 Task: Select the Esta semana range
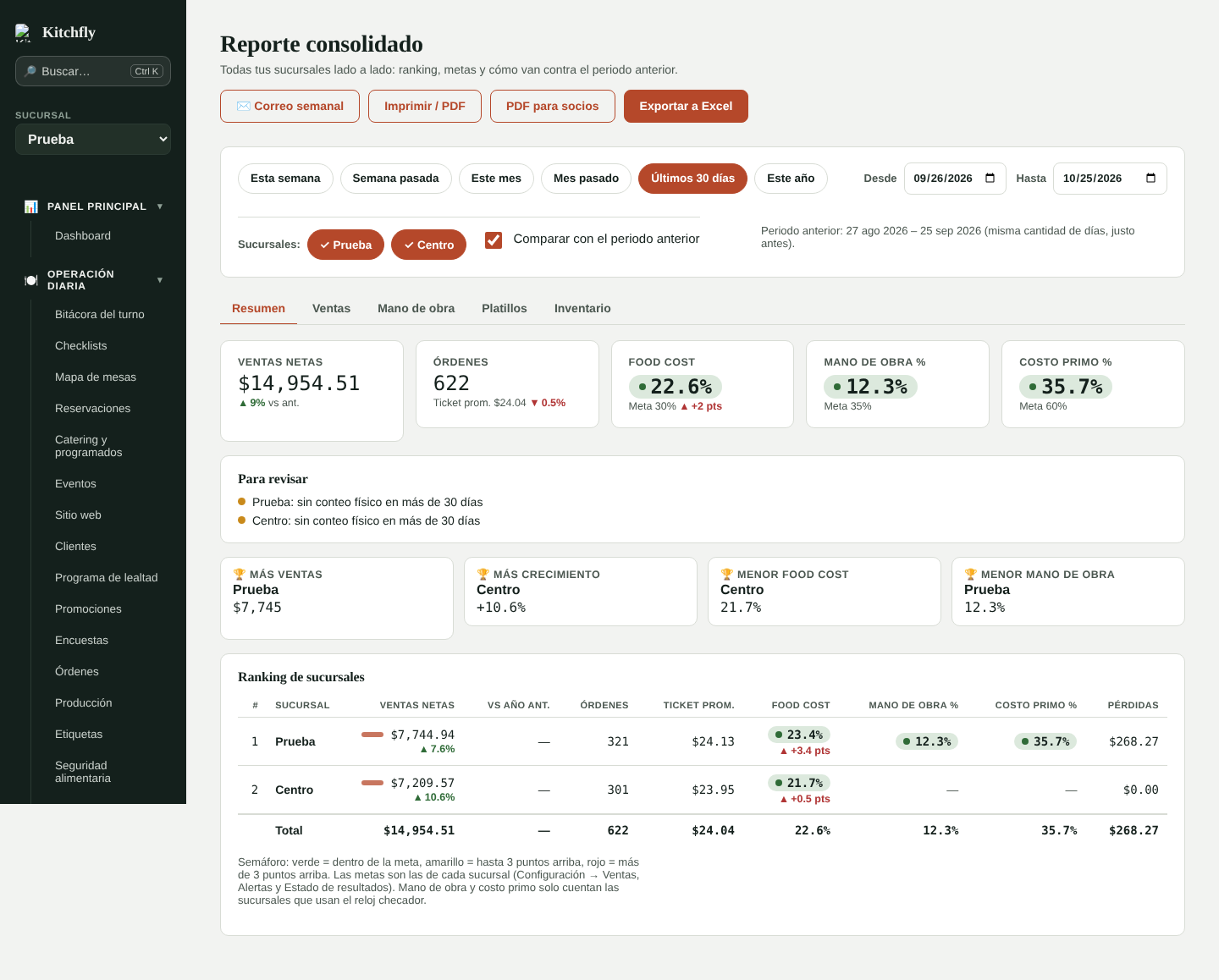click(285, 179)
